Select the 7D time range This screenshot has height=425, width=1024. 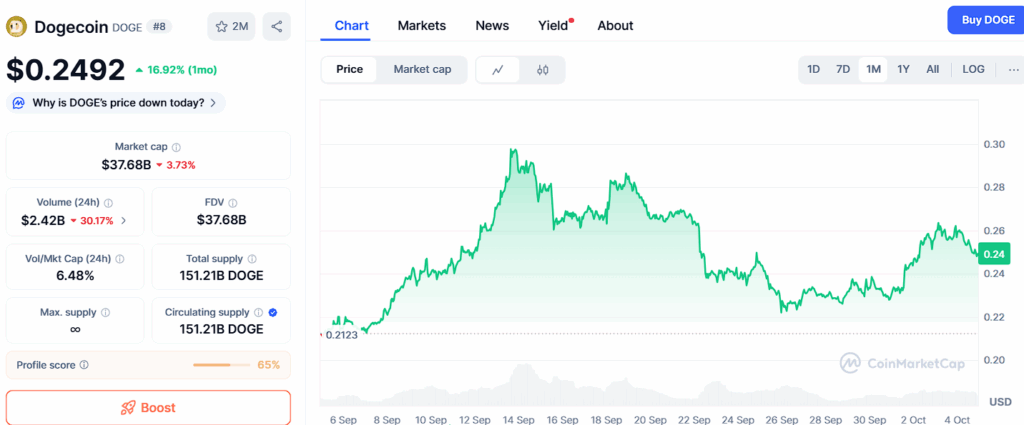(x=843, y=69)
